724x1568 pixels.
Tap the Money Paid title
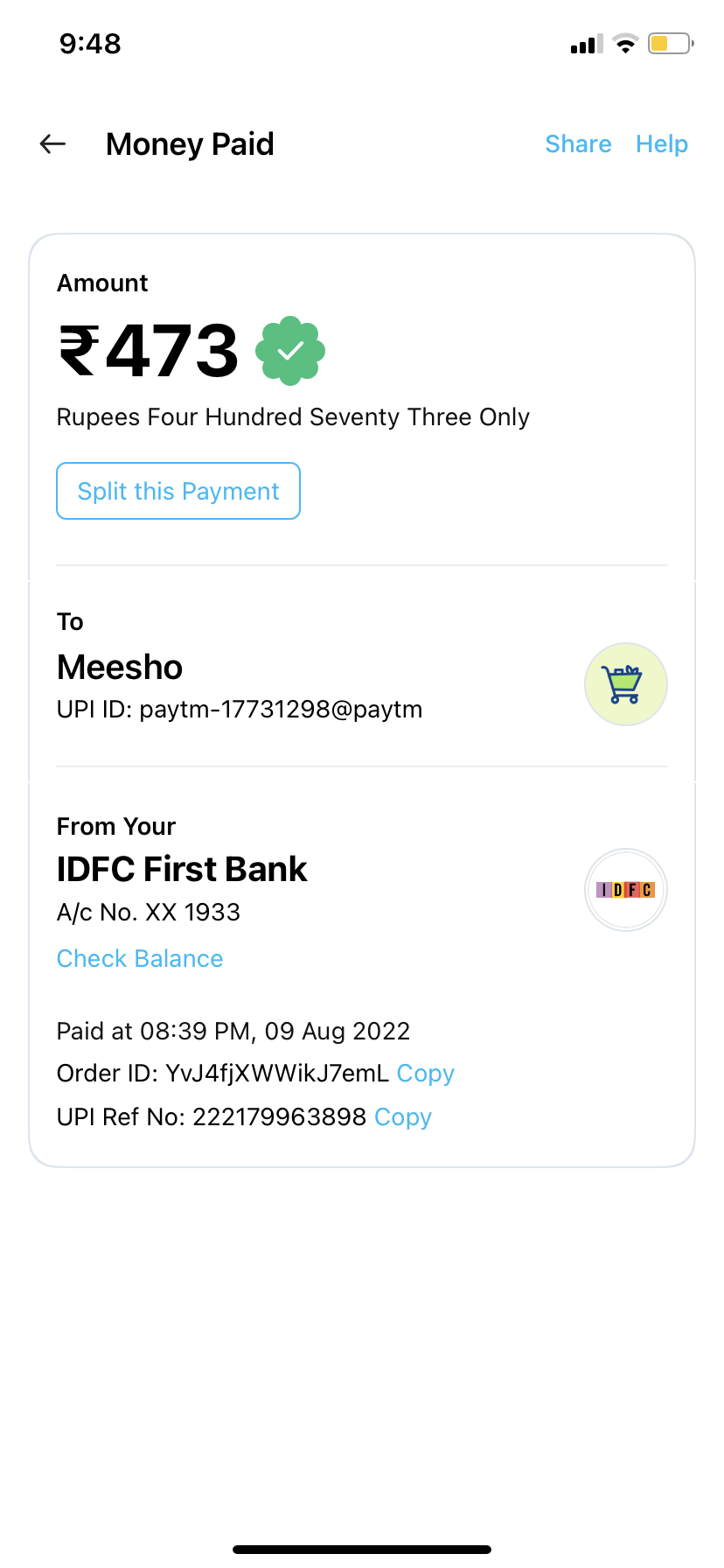coord(190,144)
